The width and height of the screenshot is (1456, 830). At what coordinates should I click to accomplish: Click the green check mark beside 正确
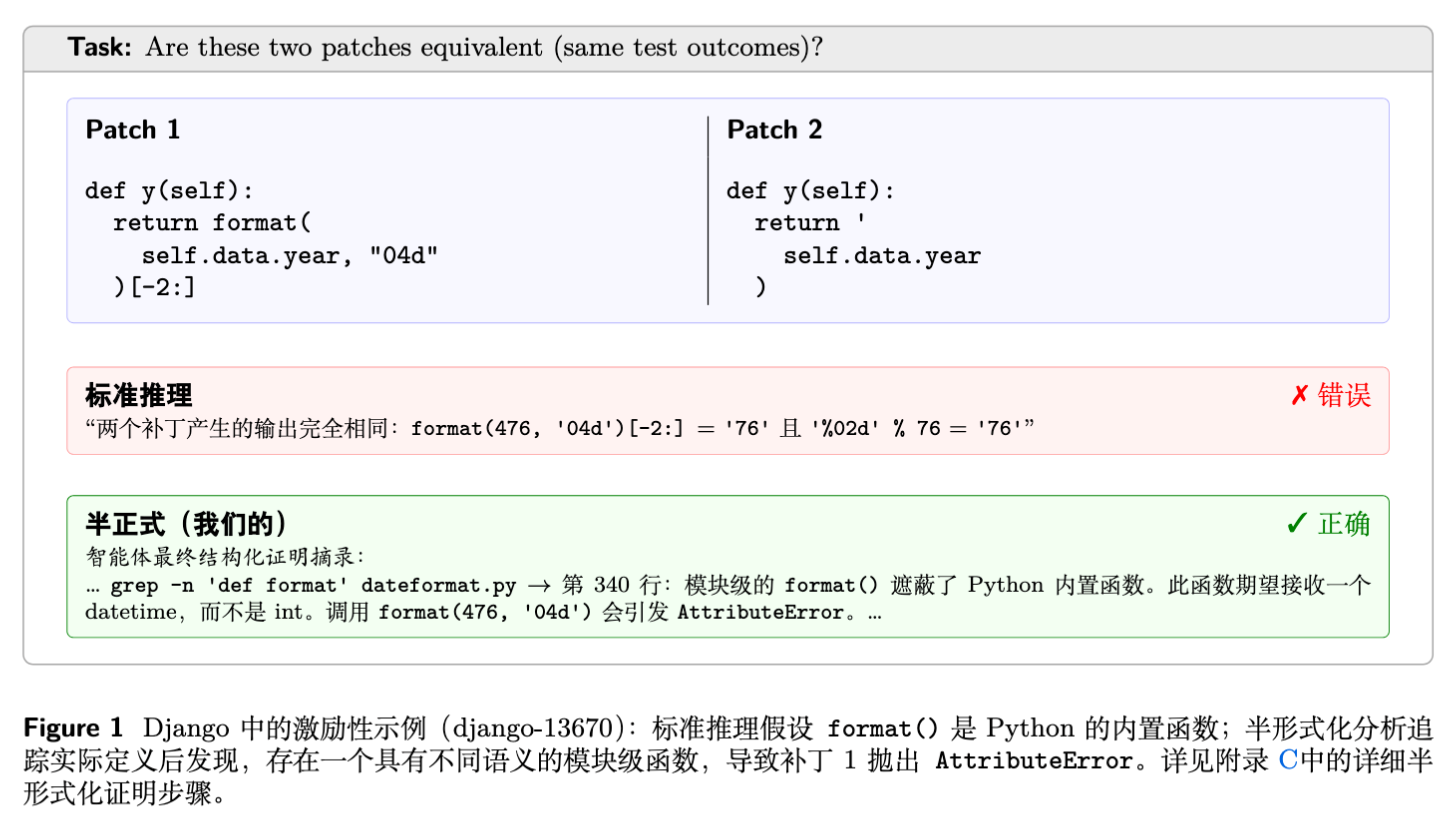tap(1296, 524)
